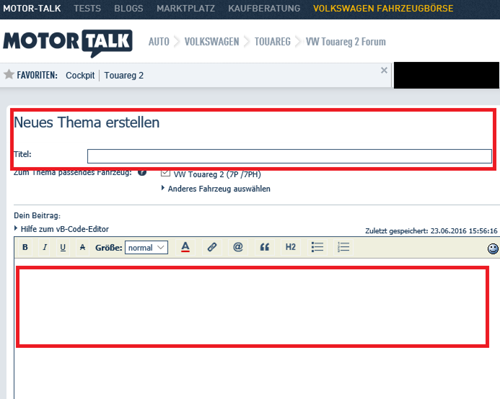Open the TESTS menu item
Viewport: 500px width, 399px height.
(87, 8)
